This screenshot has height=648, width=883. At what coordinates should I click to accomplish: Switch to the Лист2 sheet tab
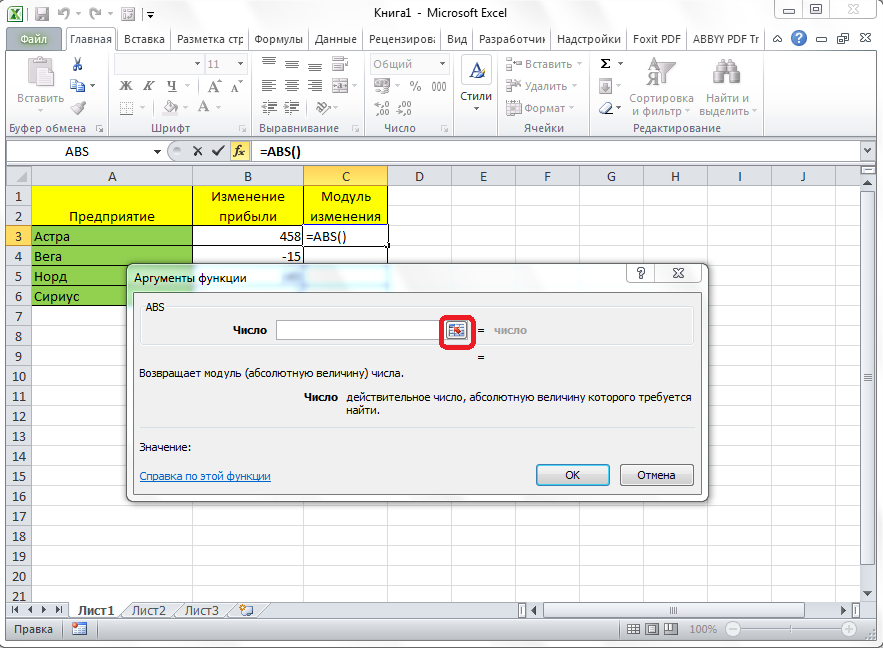tap(149, 610)
